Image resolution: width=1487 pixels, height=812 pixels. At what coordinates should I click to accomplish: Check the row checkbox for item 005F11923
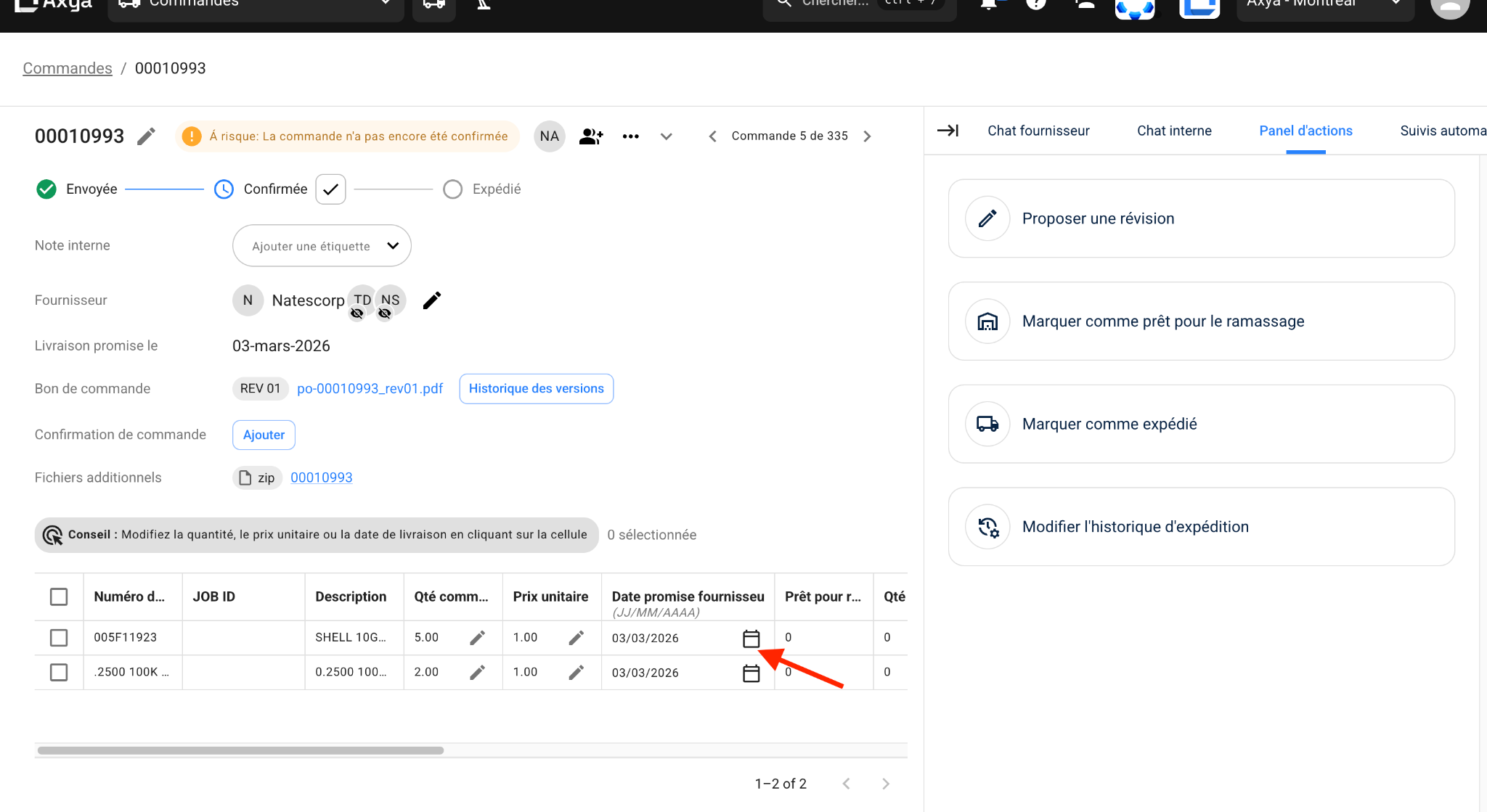tap(59, 637)
